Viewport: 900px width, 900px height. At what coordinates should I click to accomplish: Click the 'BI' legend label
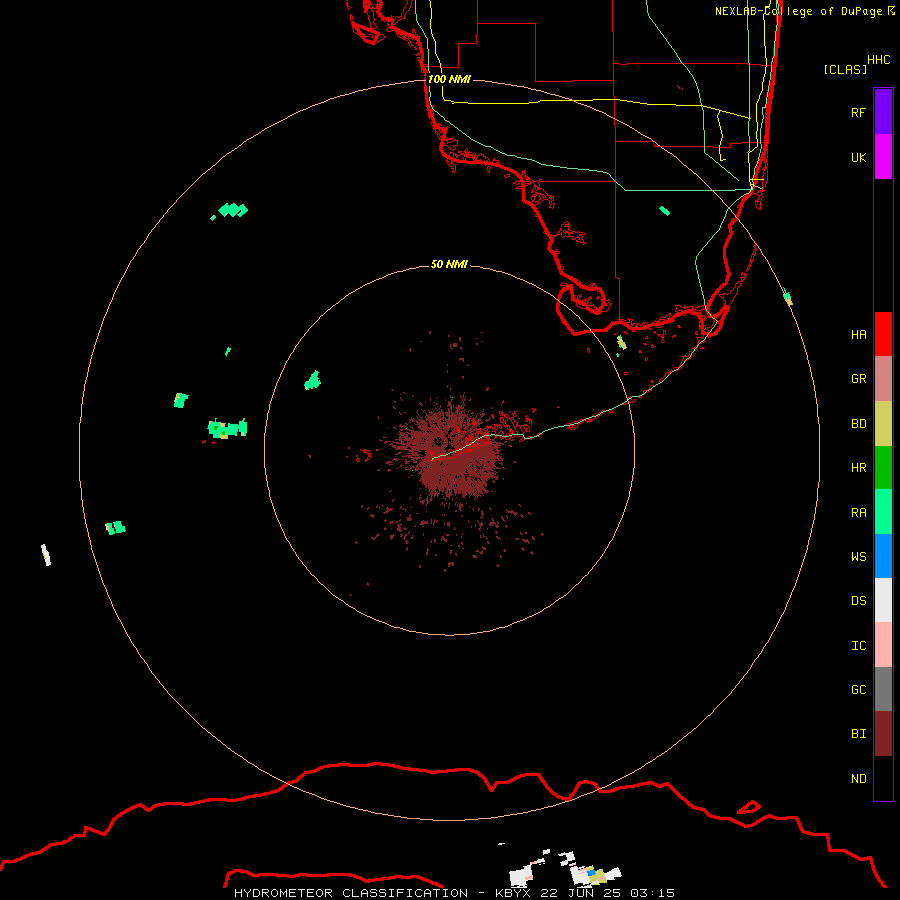coord(858,734)
